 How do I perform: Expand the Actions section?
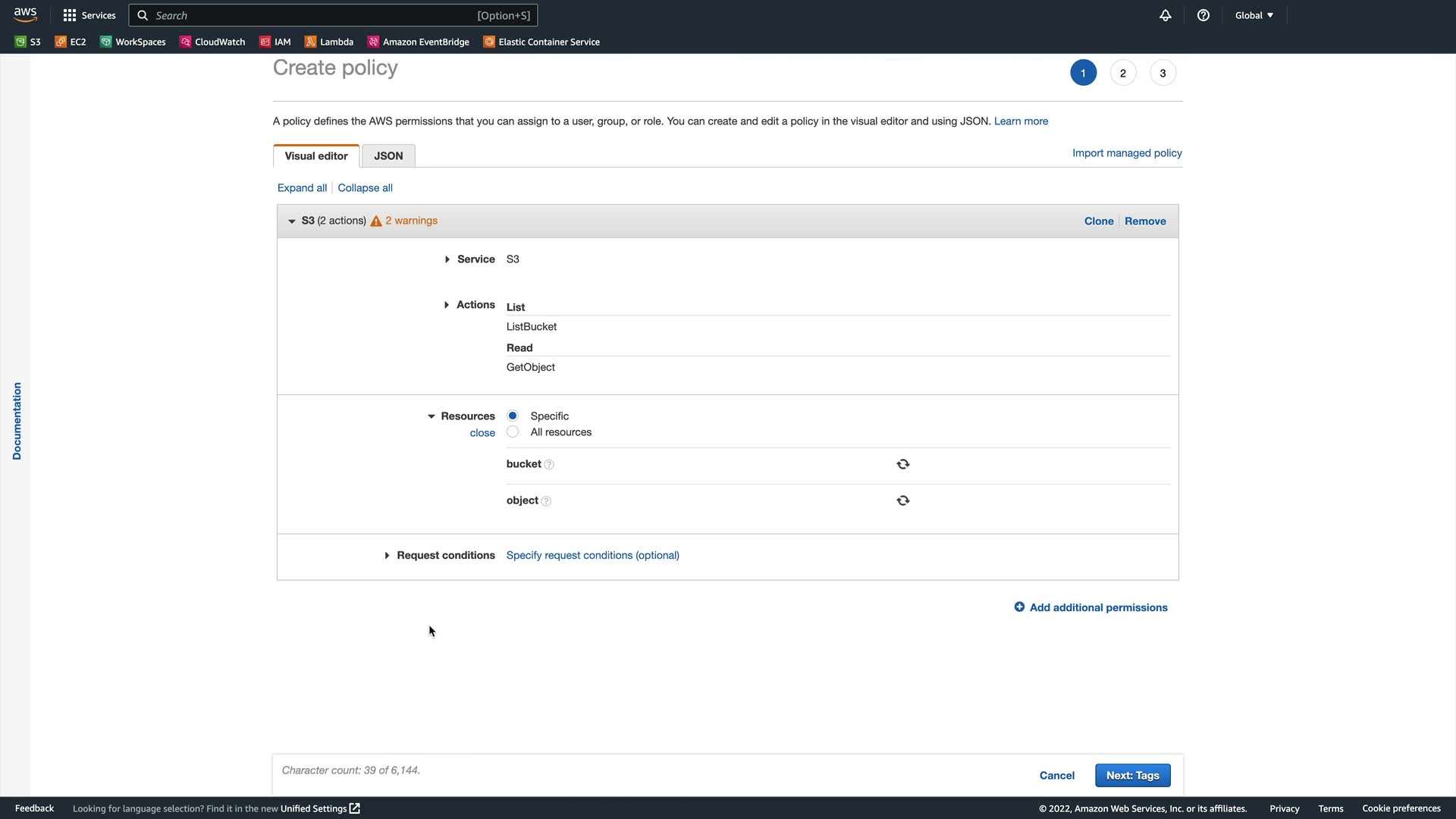click(447, 305)
